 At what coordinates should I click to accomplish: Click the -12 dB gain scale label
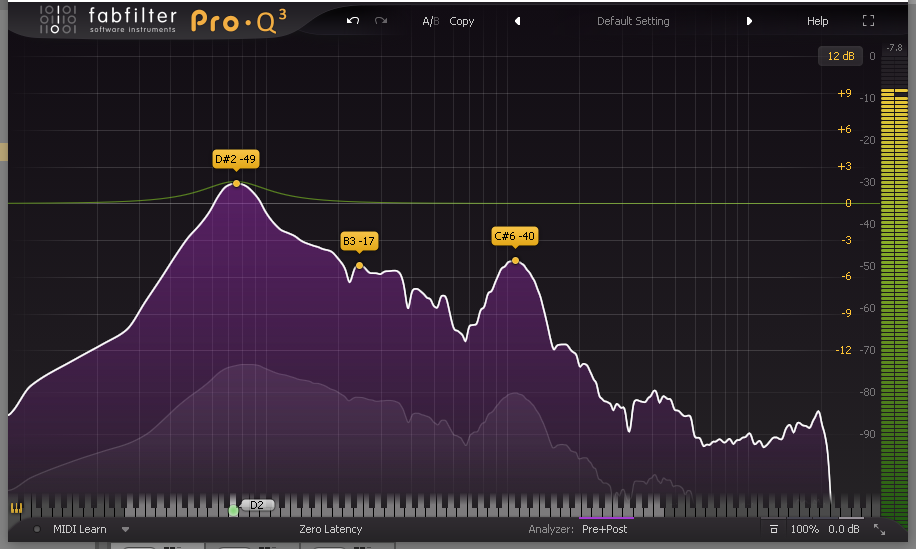coord(843,350)
